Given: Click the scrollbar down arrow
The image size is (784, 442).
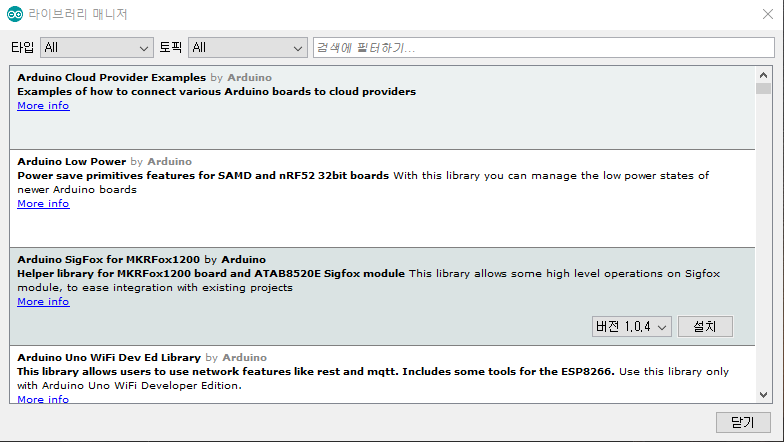Looking at the screenshot, I should pos(763,394).
